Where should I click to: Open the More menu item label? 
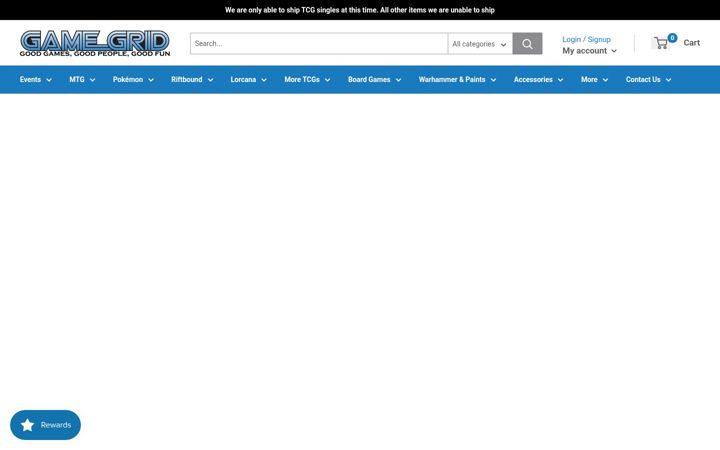click(589, 79)
